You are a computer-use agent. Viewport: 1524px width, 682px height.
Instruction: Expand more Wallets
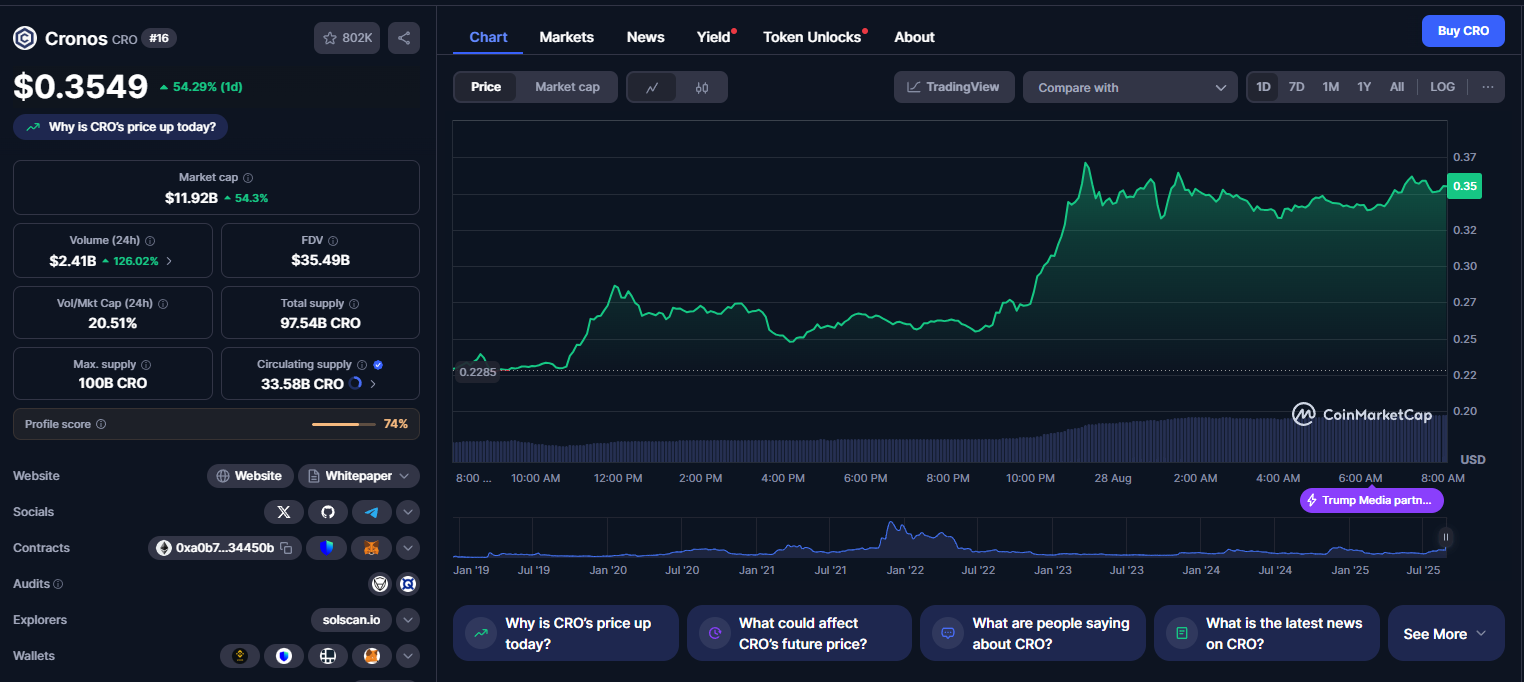pos(407,656)
